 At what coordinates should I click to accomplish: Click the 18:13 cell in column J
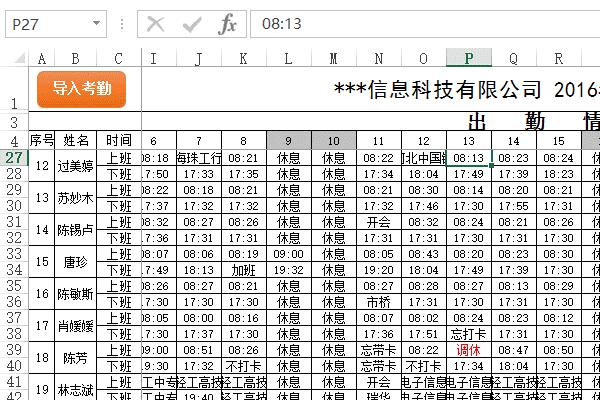tap(199, 270)
